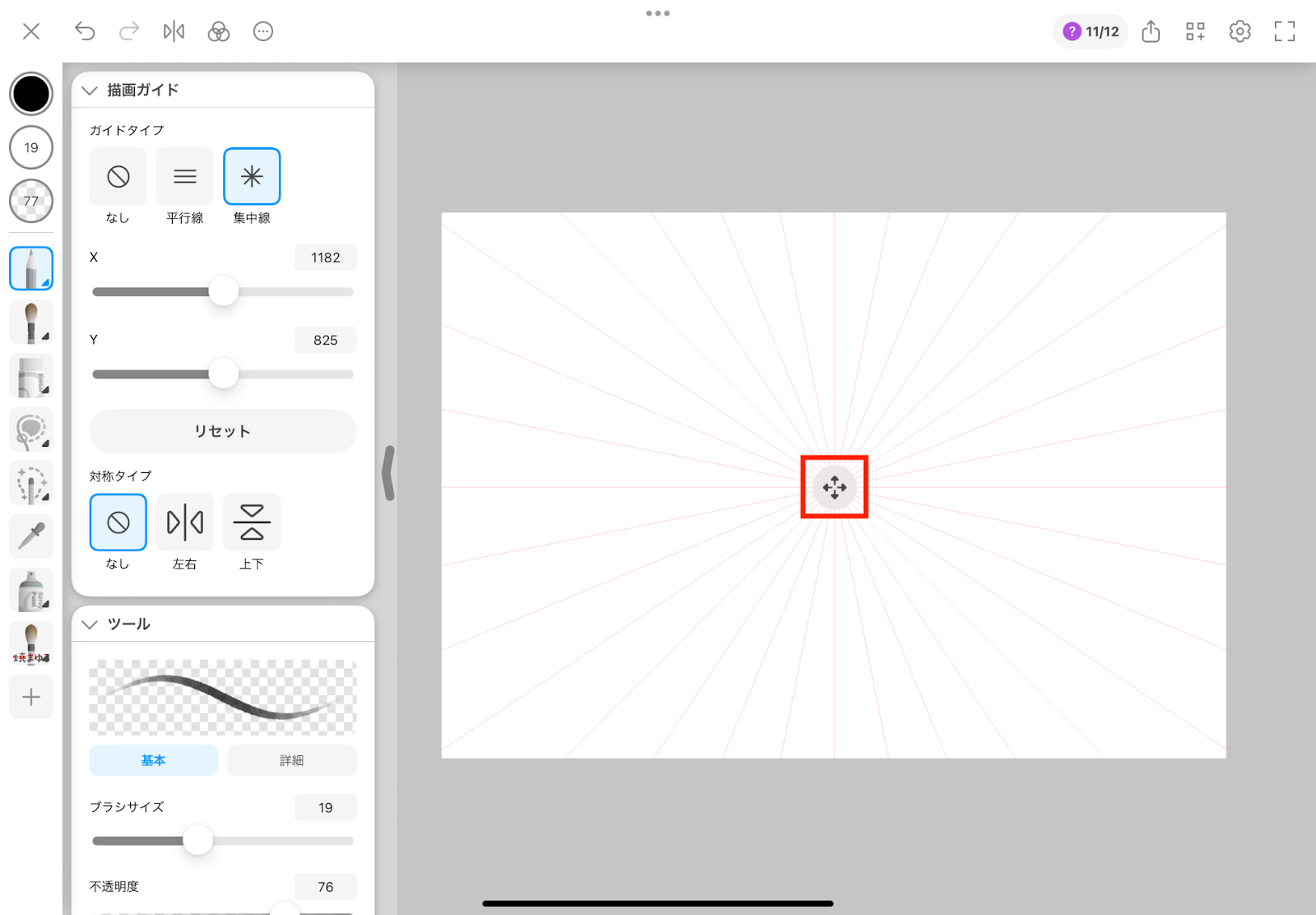
Task: Click the Y position slider
Action: pyautogui.click(x=223, y=374)
